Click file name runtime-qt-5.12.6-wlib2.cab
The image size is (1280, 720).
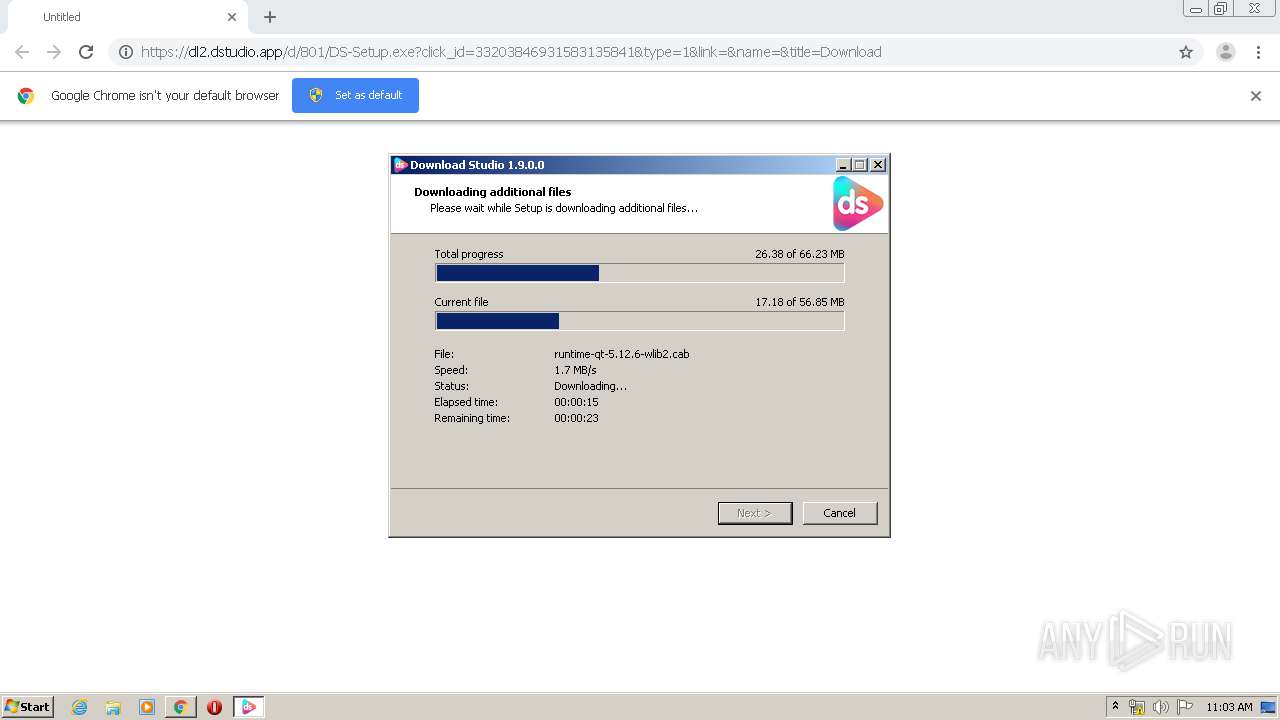click(621, 354)
